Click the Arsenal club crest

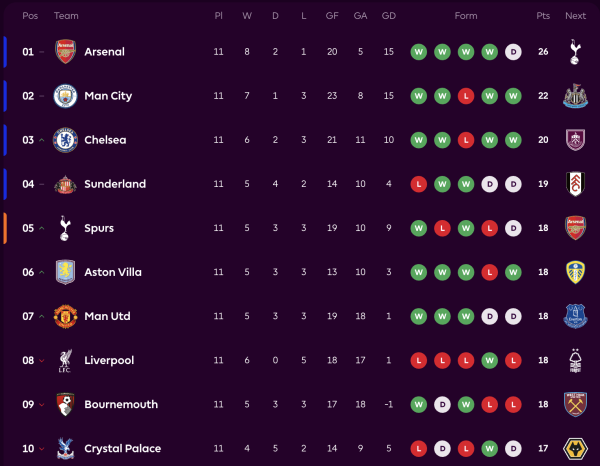(x=65, y=52)
